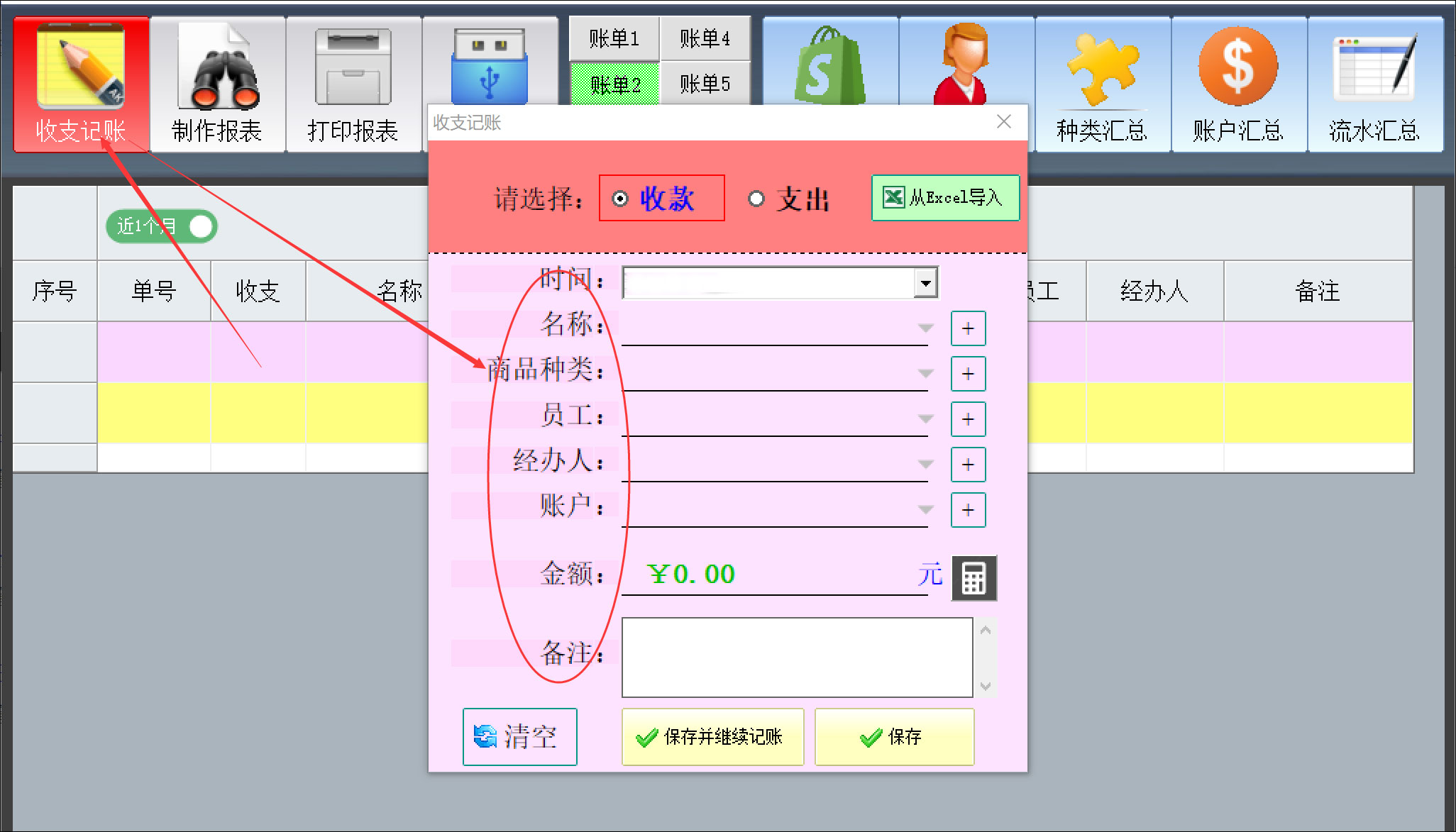Screen dimensions: 1456x832
Task: Toggle the 近1个月 switch
Action: click(x=162, y=227)
